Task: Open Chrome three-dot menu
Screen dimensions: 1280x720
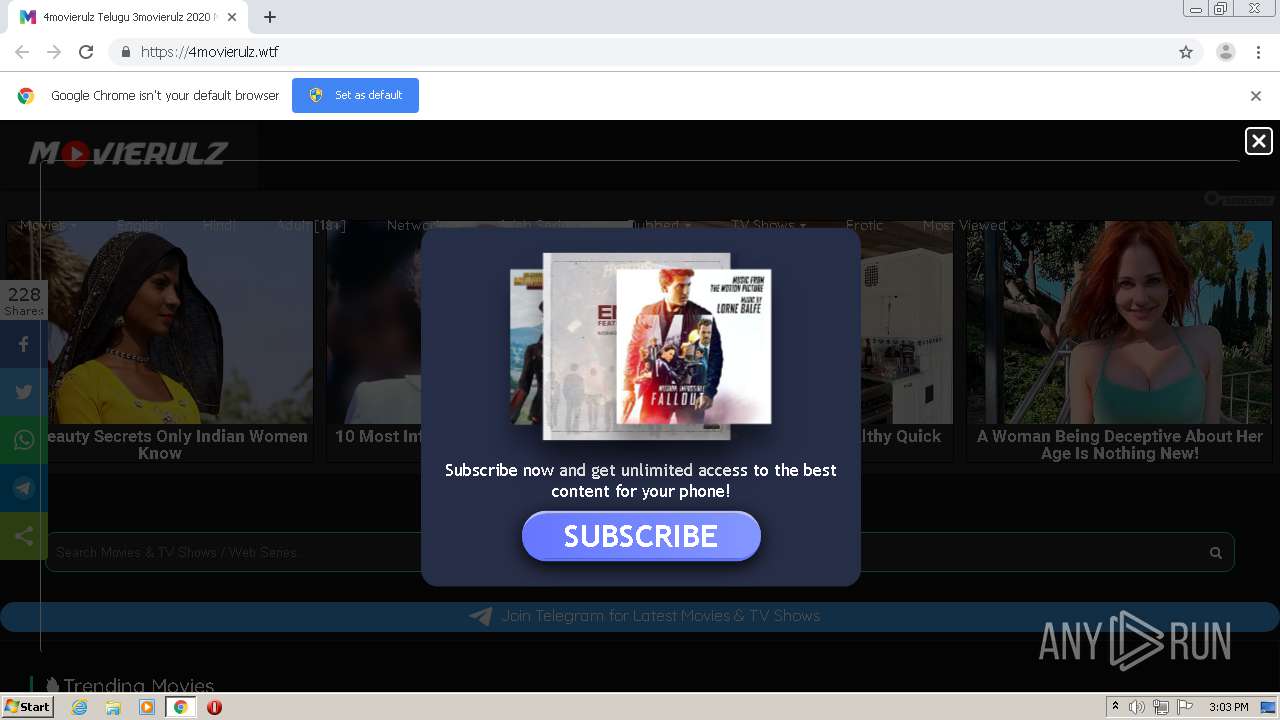Action: [x=1258, y=52]
